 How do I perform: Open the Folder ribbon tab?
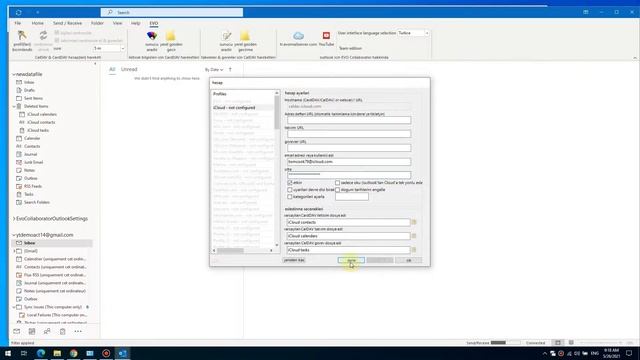[97, 23]
